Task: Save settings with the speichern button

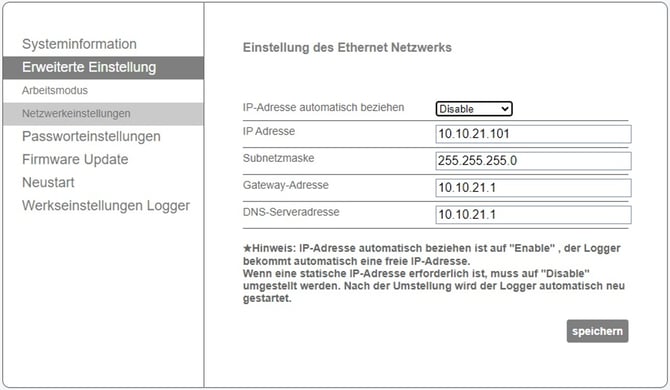Action: [x=597, y=331]
